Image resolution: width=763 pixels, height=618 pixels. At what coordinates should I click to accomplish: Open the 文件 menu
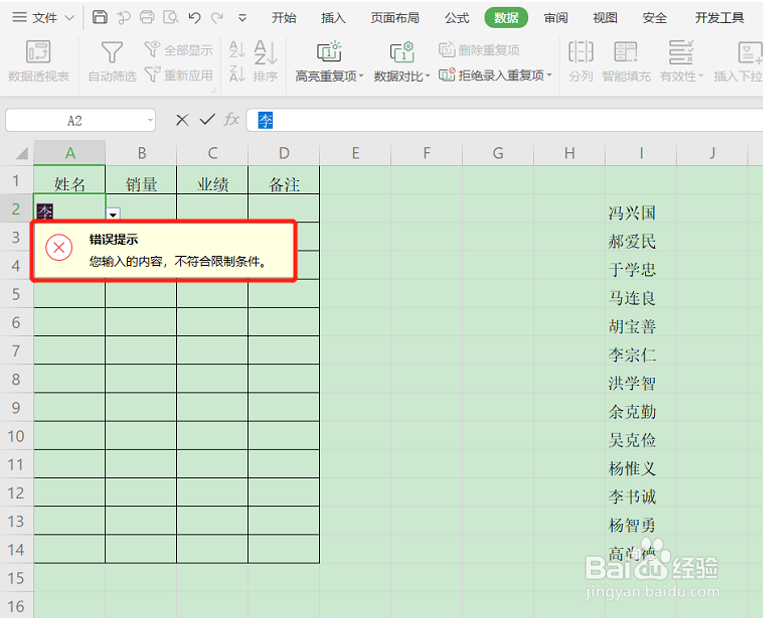[44, 18]
